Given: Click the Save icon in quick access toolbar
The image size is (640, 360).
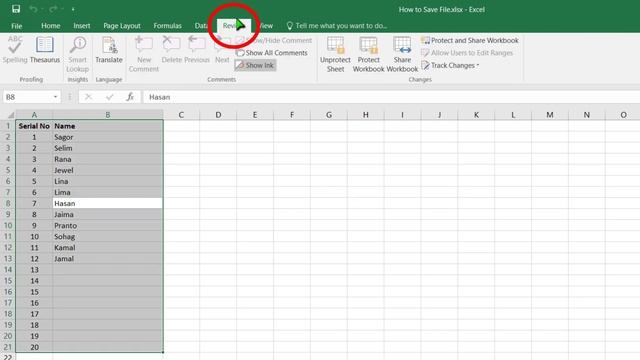Looking at the screenshot, I should [16, 9].
